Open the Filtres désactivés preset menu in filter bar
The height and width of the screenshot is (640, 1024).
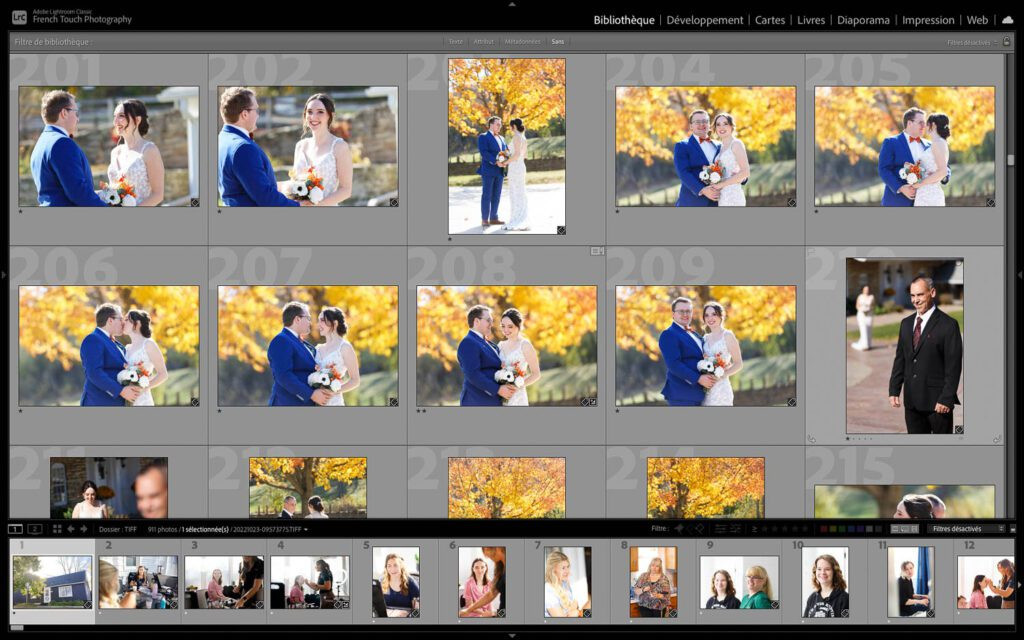coord(972,42)
